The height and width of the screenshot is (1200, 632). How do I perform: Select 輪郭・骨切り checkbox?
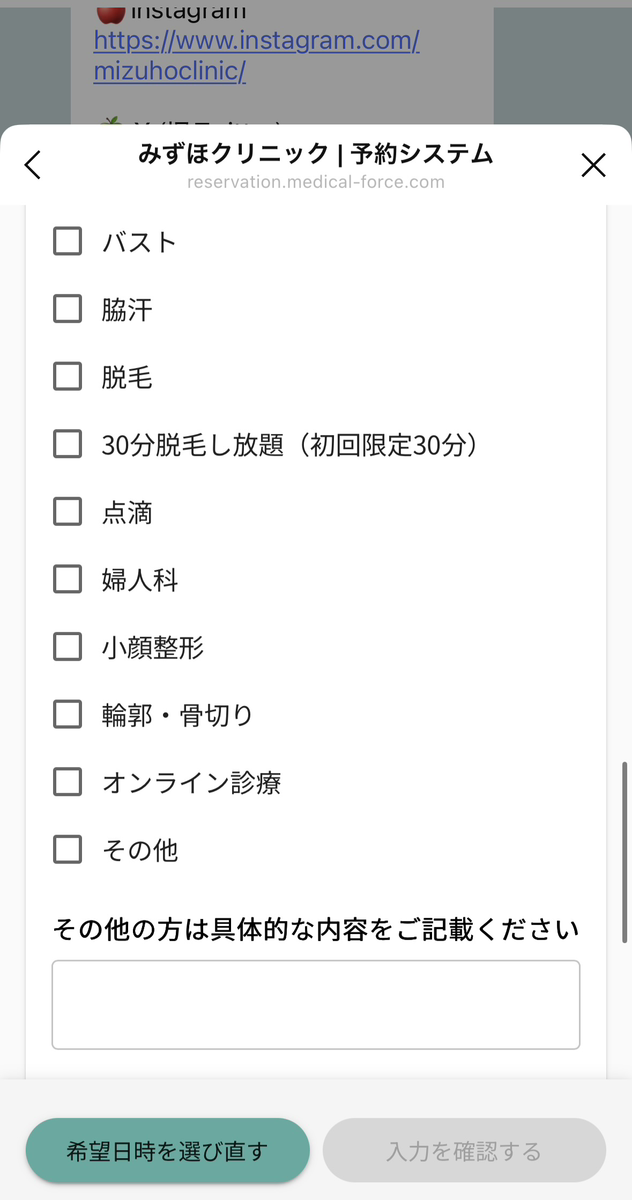coord(67,714)
